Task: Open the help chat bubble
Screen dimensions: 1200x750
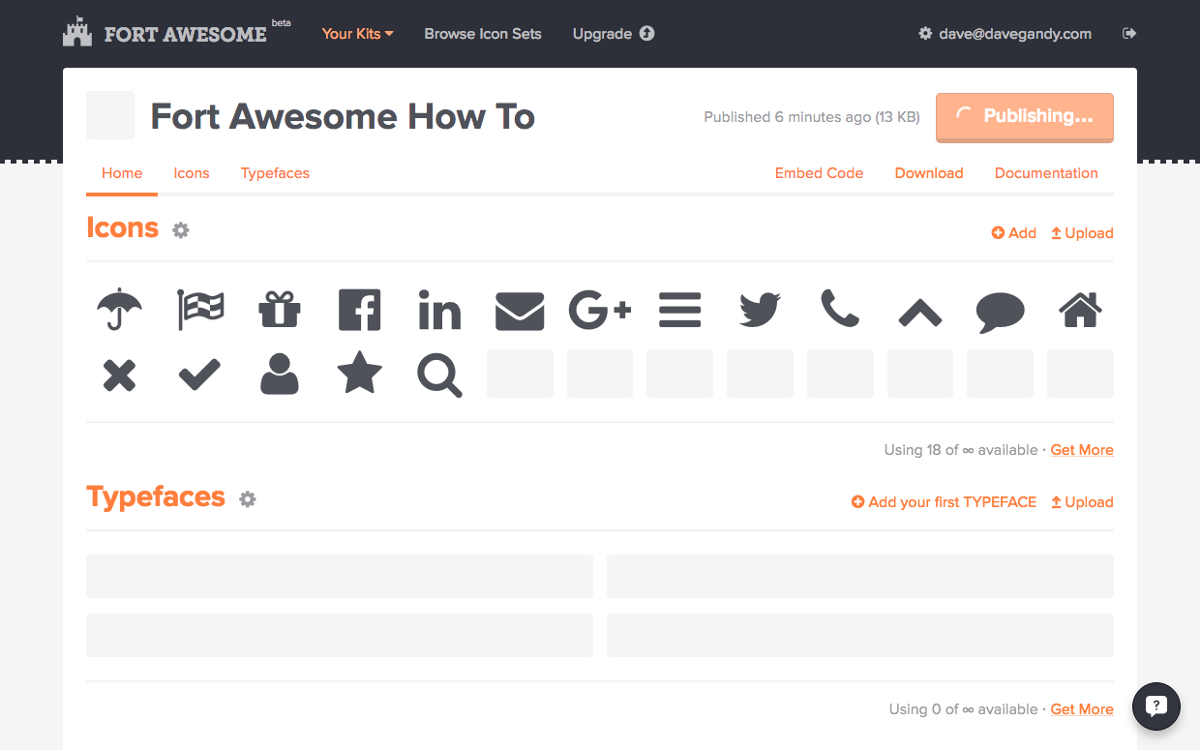Action: click(1156, 707)
